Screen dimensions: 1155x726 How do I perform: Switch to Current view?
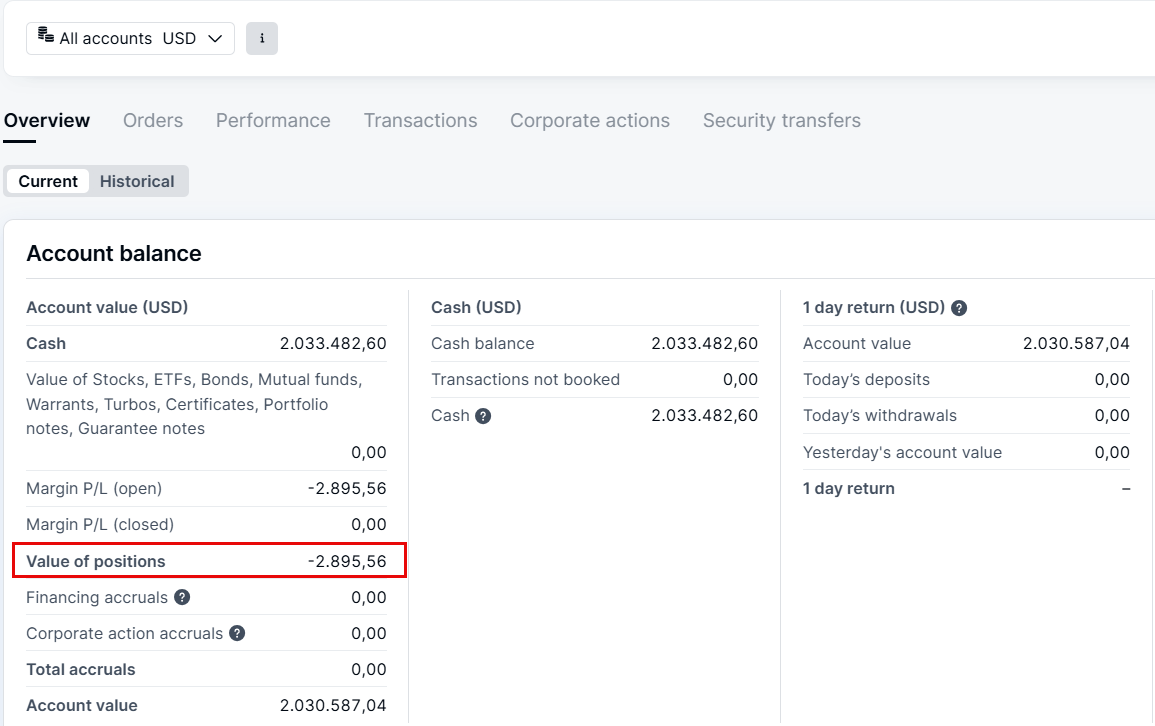point(48,181)
